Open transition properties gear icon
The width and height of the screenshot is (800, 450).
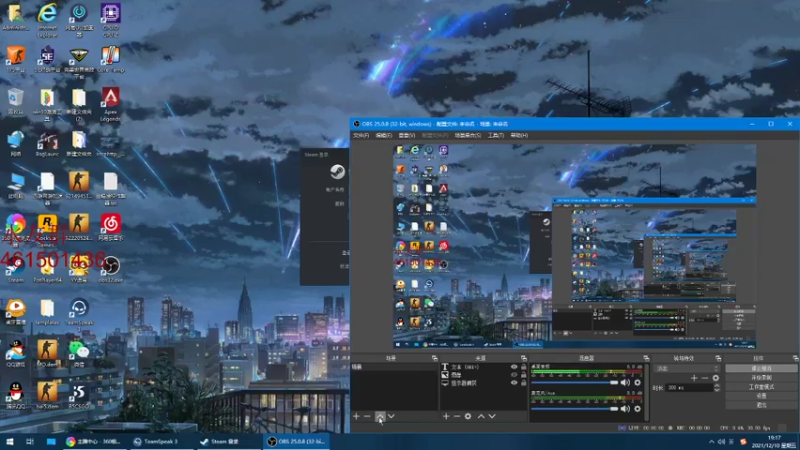click(716, 378)
